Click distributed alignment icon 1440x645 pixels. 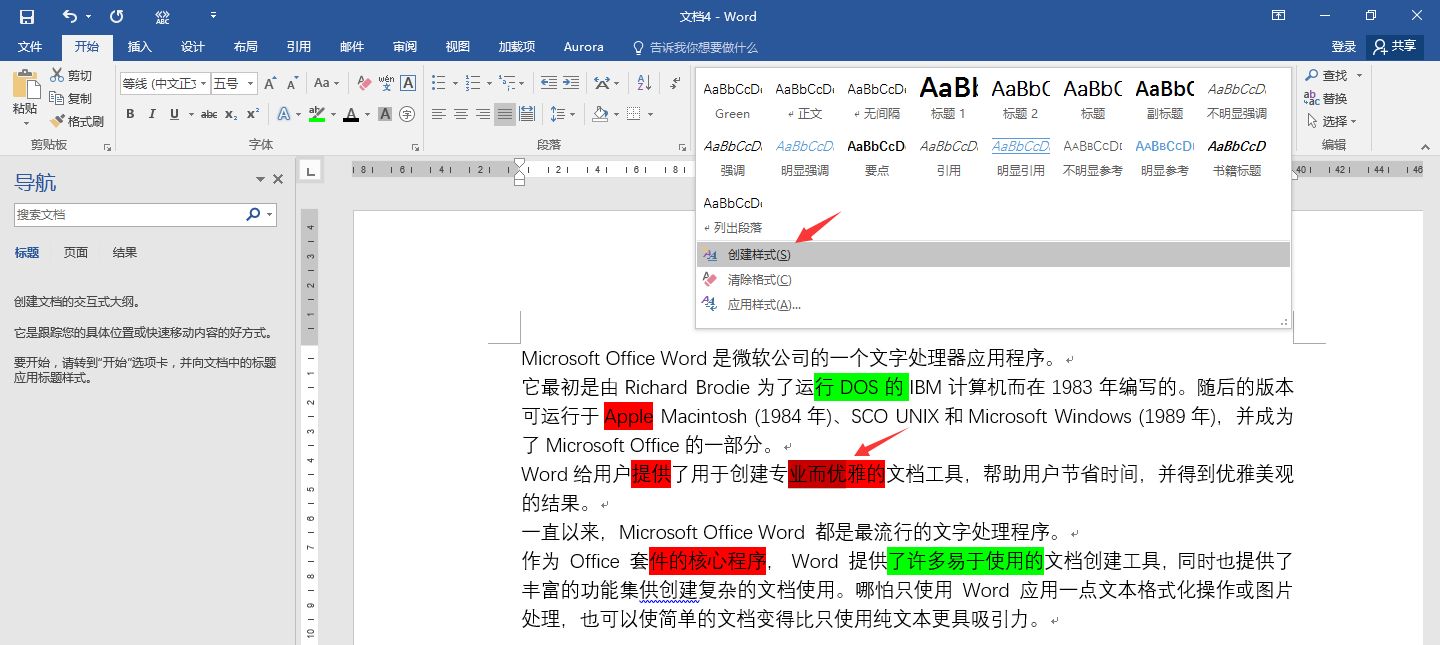coord(527,114)
